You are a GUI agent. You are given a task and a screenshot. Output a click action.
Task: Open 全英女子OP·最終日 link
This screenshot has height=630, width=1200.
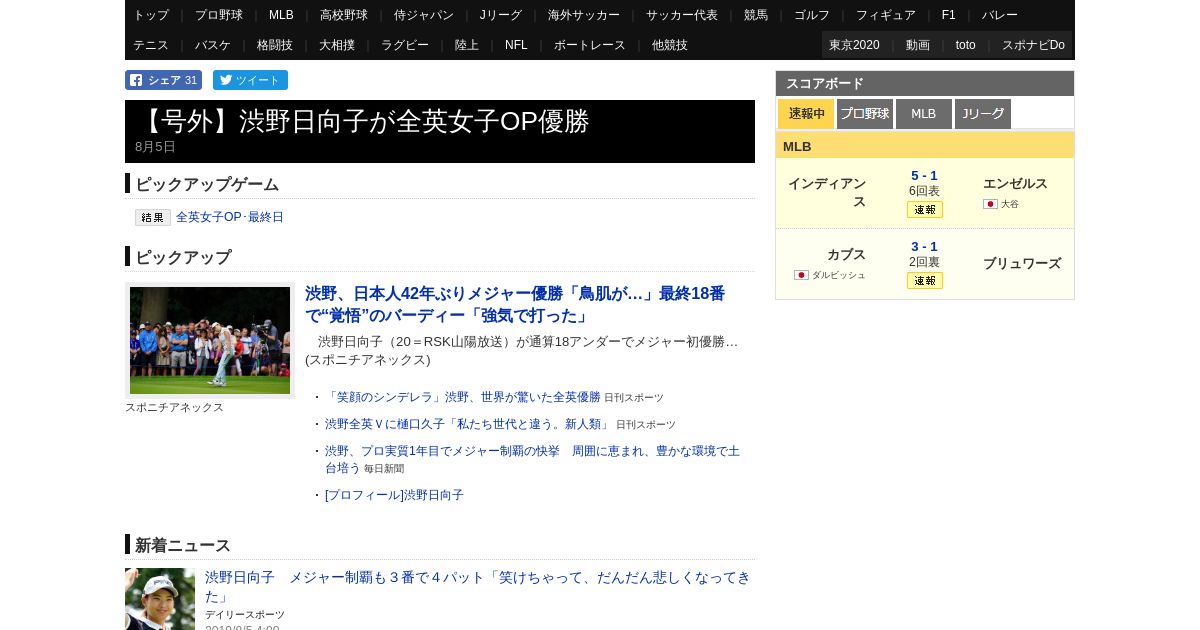[x=230, y=217]
